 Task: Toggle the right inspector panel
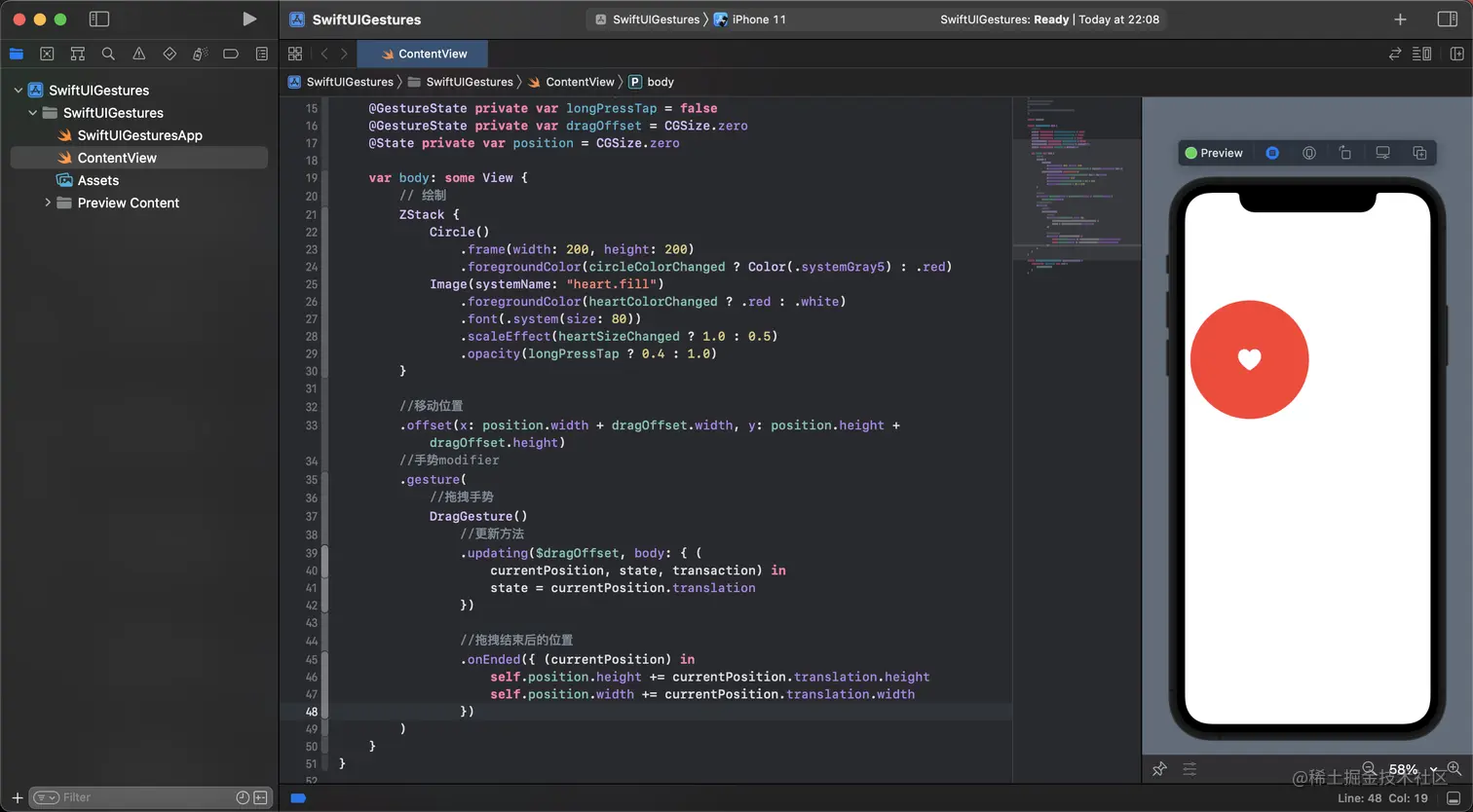(x=1448, y=19)
